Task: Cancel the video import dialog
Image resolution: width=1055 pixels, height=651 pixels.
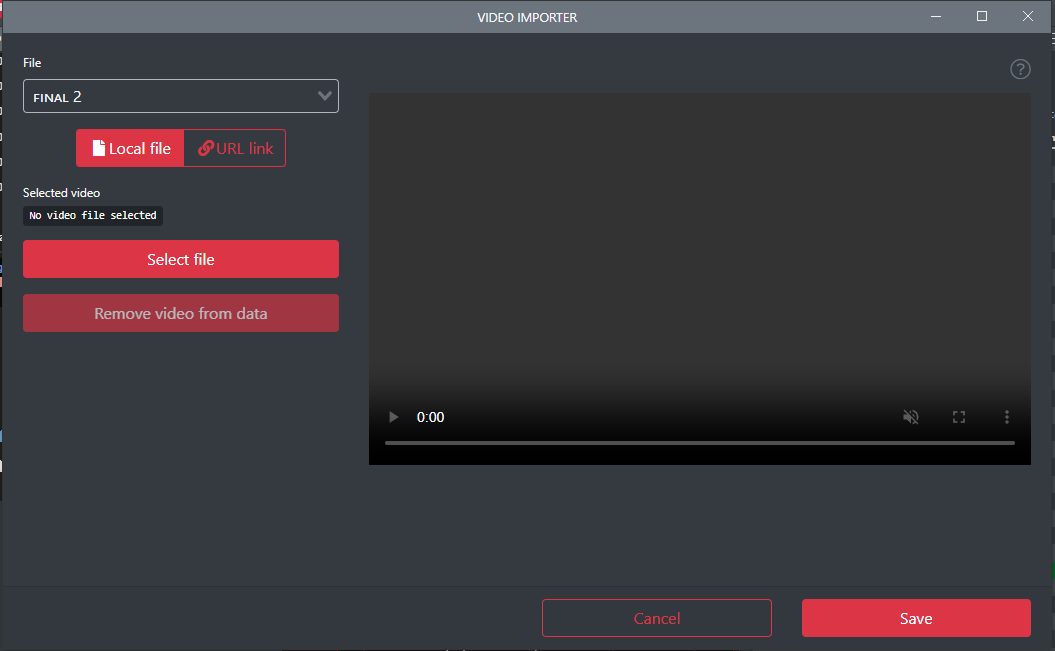Action: pyautogui.click(x=656, y=618)
